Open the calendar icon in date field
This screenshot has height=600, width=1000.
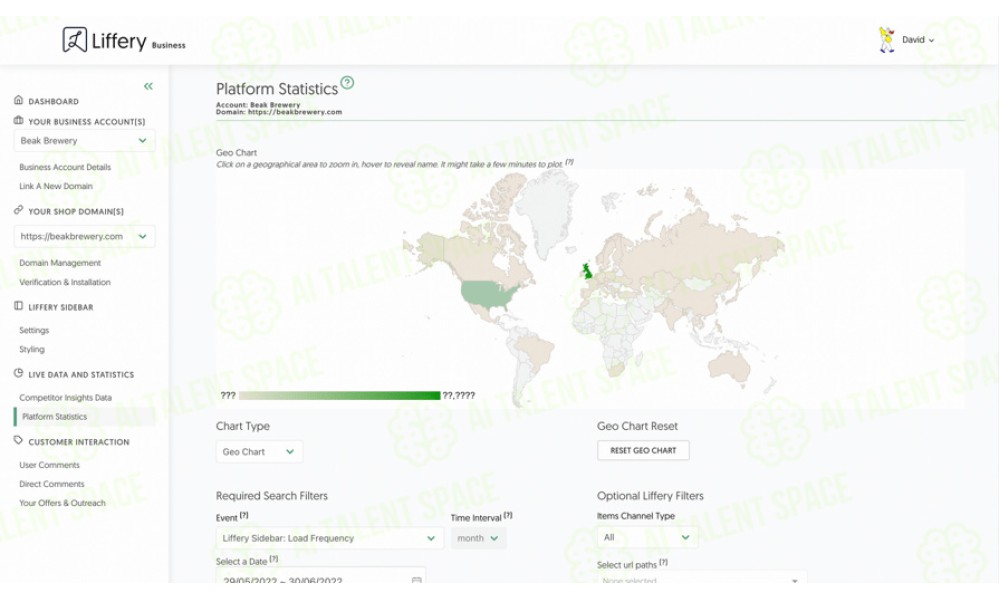click(x=416, y=580)
